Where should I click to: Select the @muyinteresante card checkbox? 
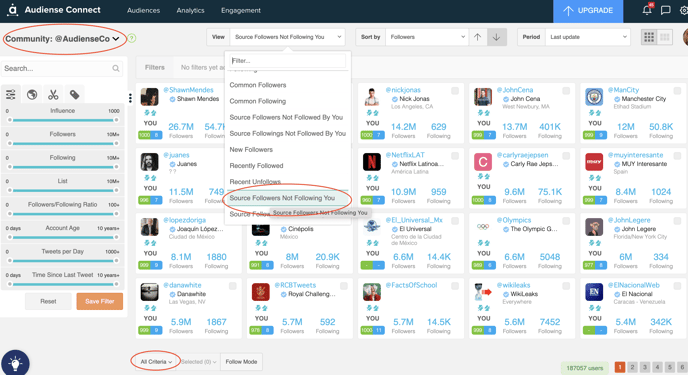click(x=677, y=156)
